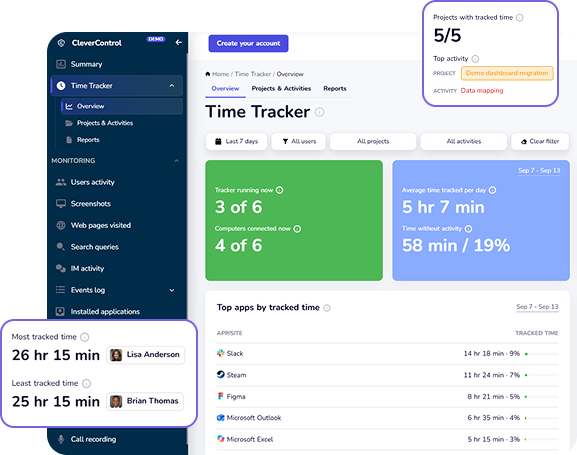The height and width of the screenshot is (455, 577).
Task: Open Users activity page
Action: pyautogui.click(x=92, y=182)
